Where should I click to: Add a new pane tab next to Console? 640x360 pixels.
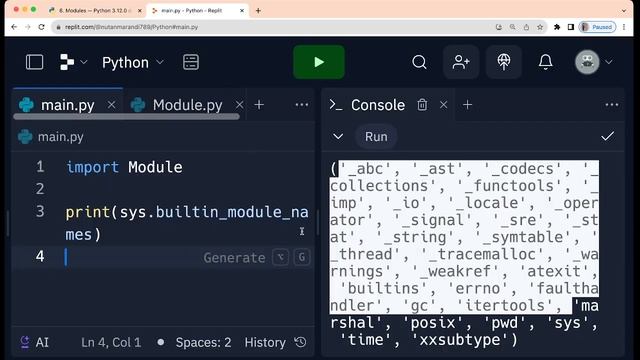click(x=467, y=105)
